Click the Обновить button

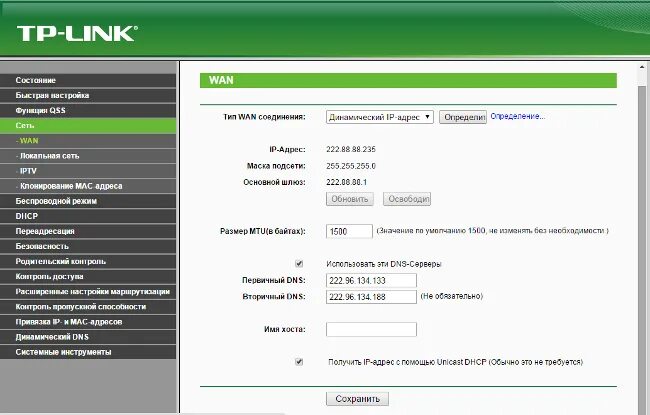point(350,199)
